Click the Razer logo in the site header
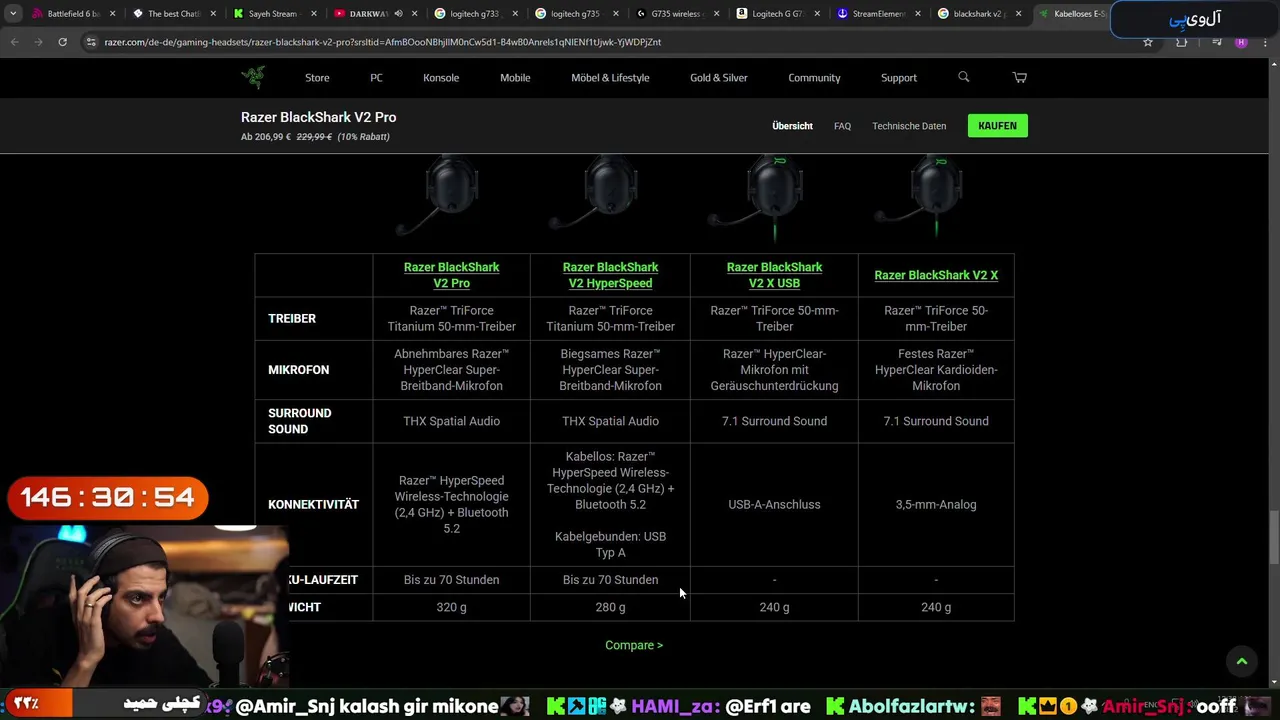Screen dimensions: 1280x720 coord(253,77)
